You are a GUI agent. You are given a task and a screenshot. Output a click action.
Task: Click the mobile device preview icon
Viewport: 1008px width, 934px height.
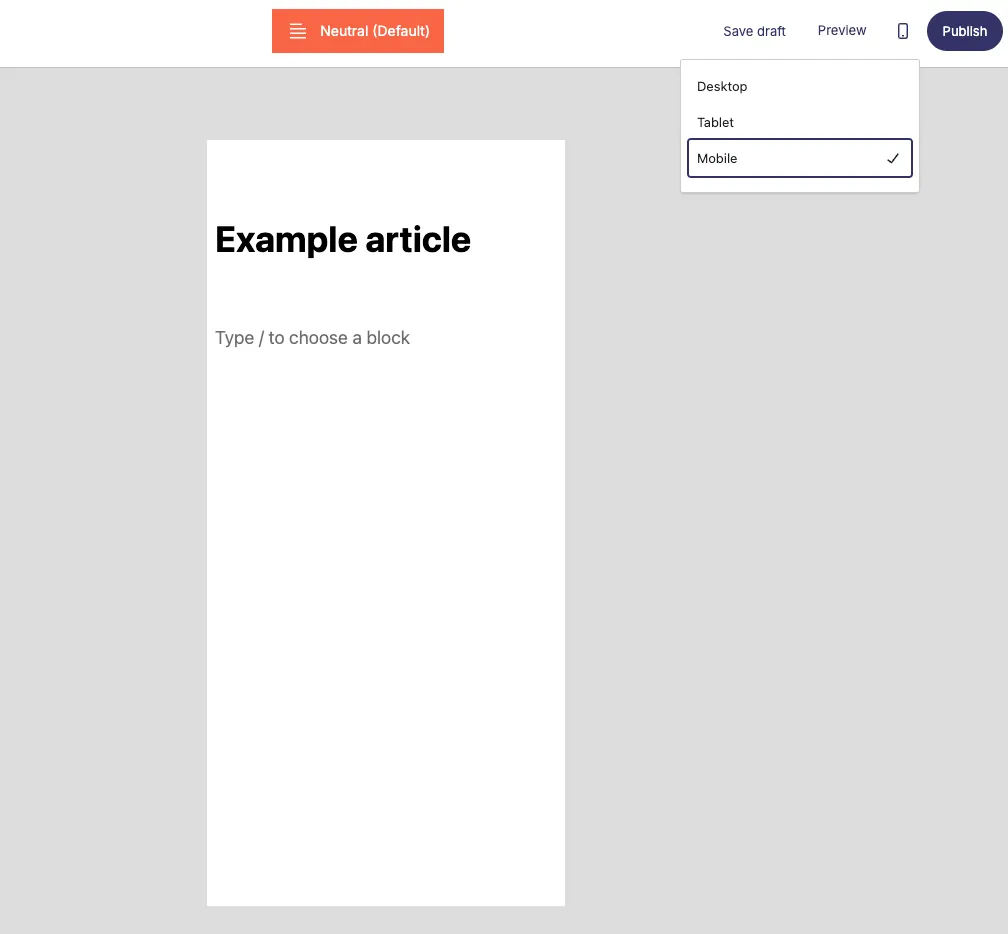(x=903, y=31)
